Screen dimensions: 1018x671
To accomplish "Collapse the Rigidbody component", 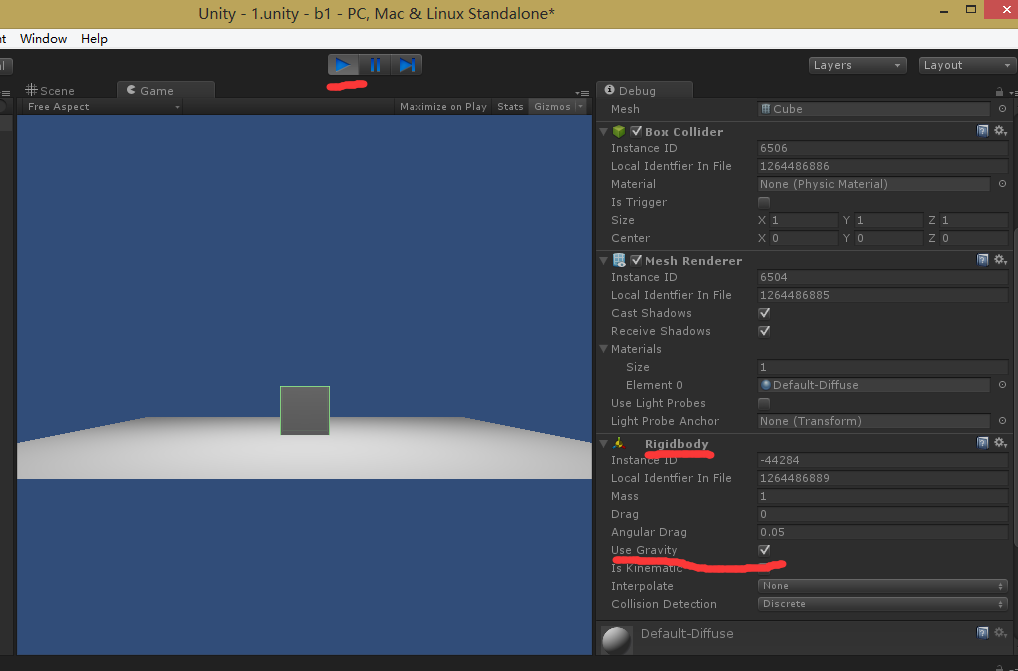I will click(604, 444).
